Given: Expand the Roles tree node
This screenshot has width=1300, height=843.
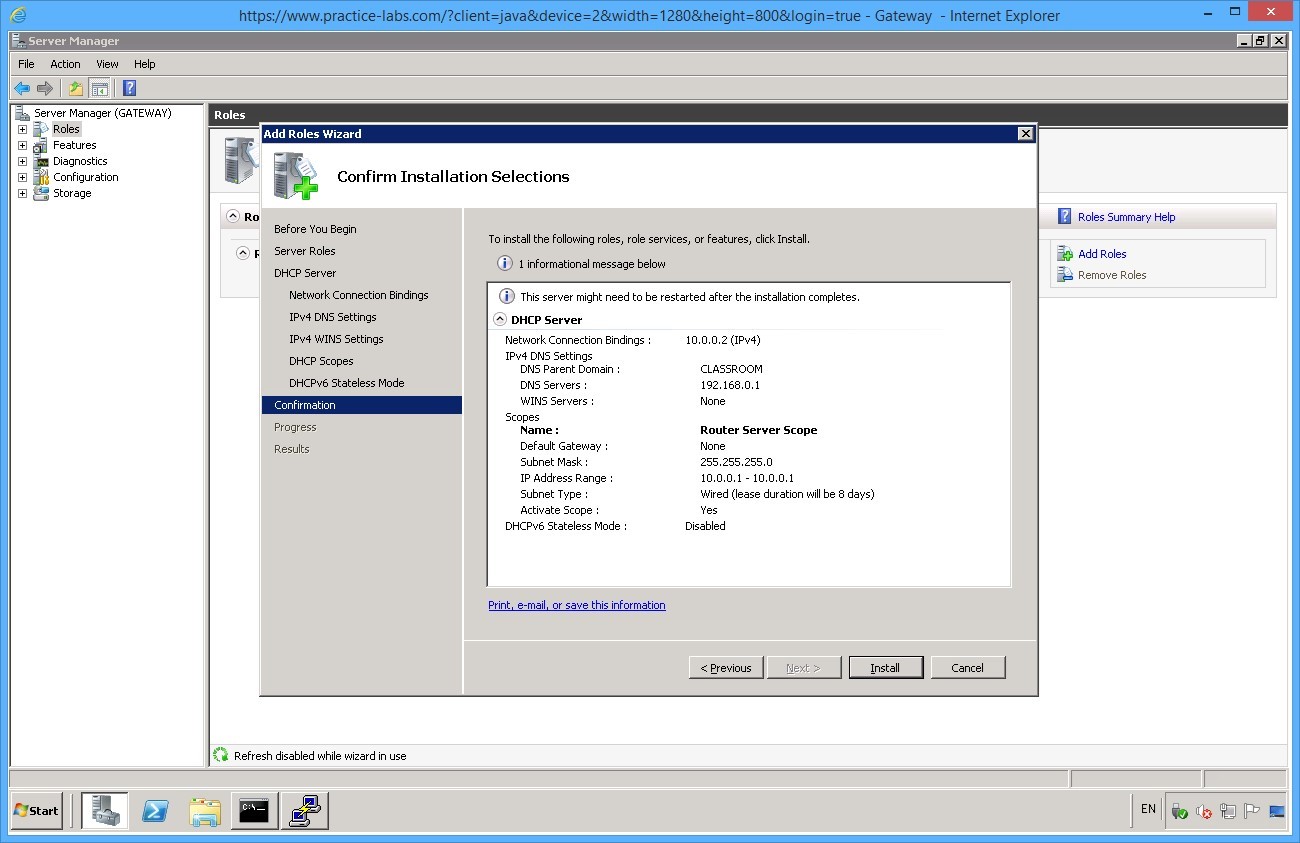Looking at the screenshot, I should [x=22, y=130].
